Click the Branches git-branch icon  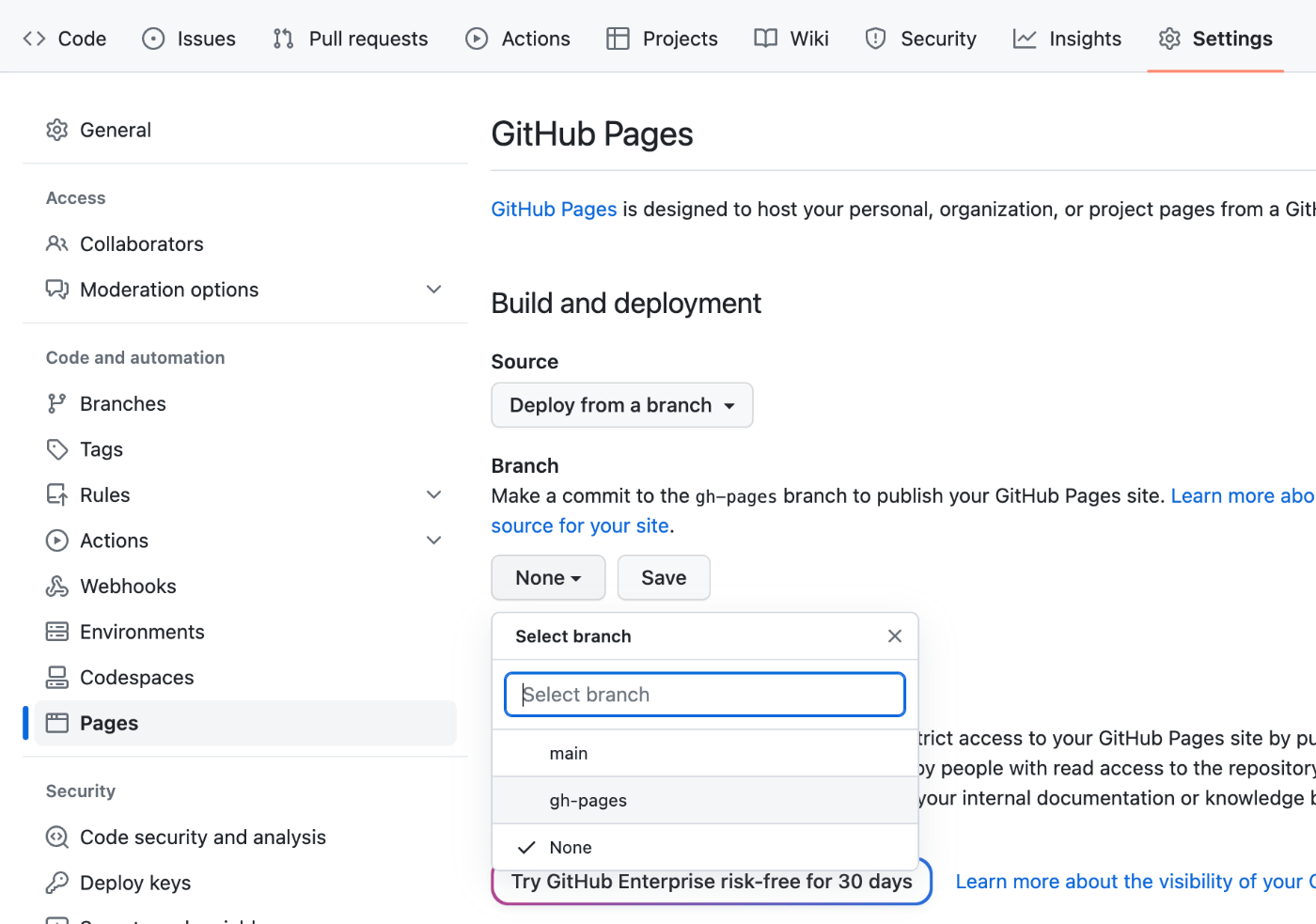[x=57, y=403]
